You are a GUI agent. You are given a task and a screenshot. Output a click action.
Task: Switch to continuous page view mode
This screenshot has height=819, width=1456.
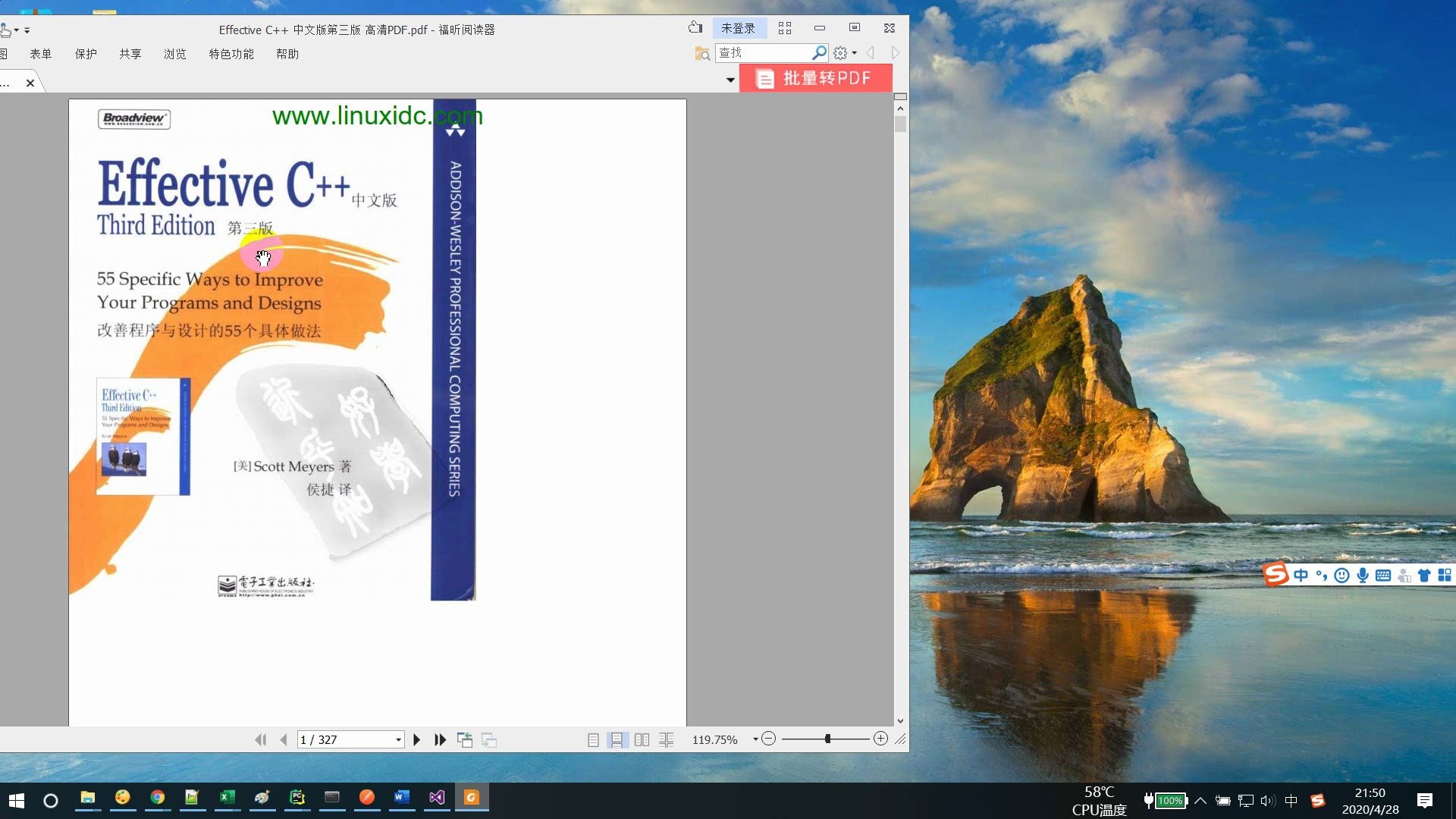coord(617,739)
